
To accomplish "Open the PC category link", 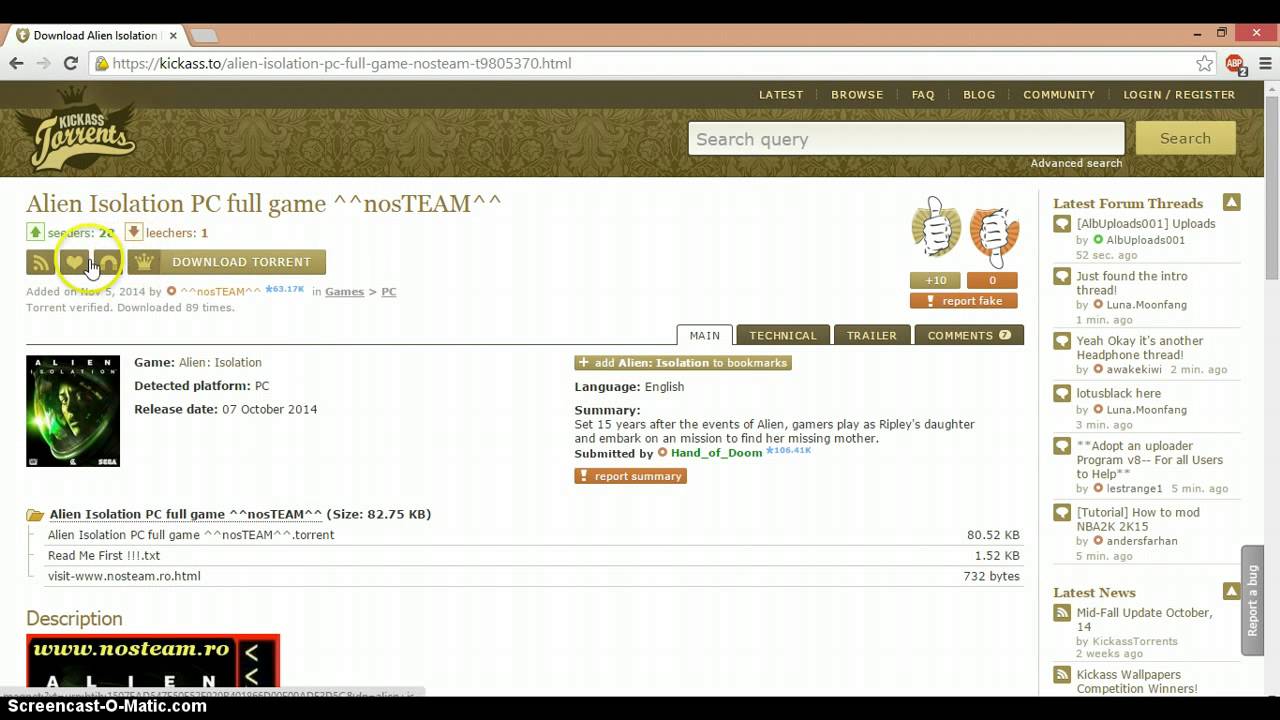I will click(x=389, y=292).
